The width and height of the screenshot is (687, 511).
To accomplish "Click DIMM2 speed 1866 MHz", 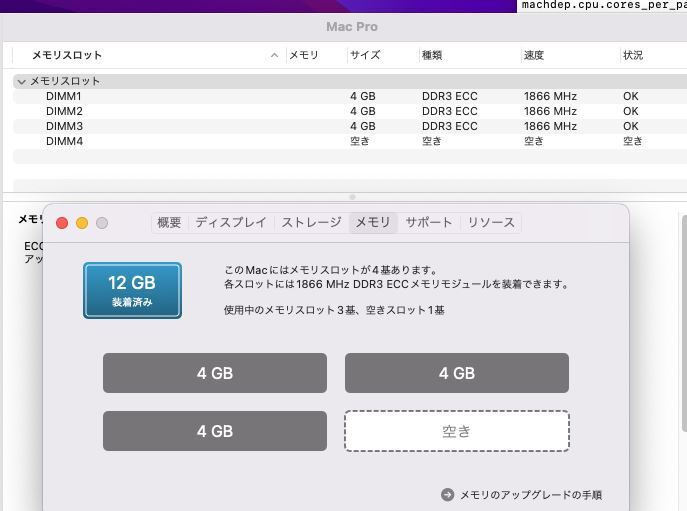I will tap(550, 111).
